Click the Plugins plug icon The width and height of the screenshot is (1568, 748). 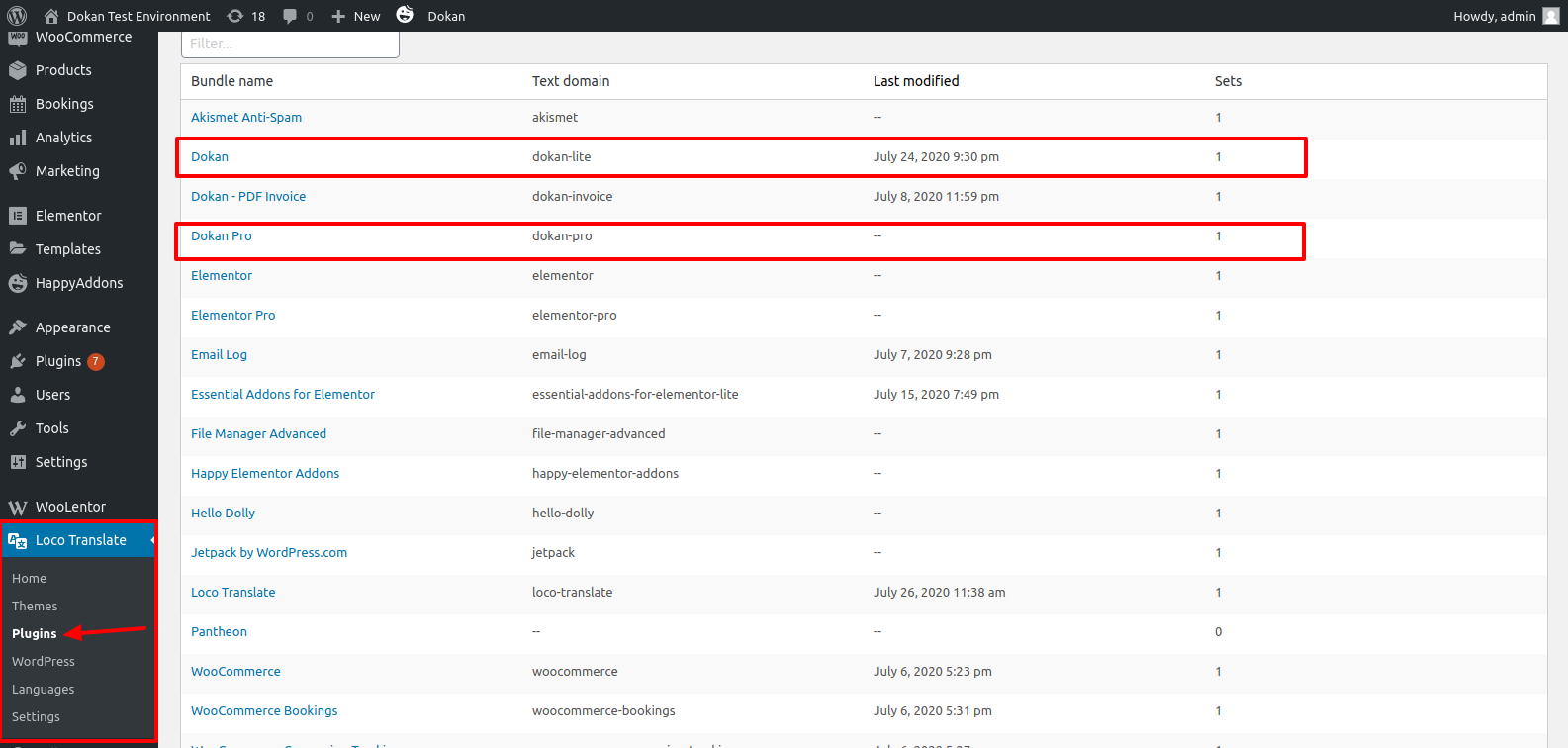18,361
